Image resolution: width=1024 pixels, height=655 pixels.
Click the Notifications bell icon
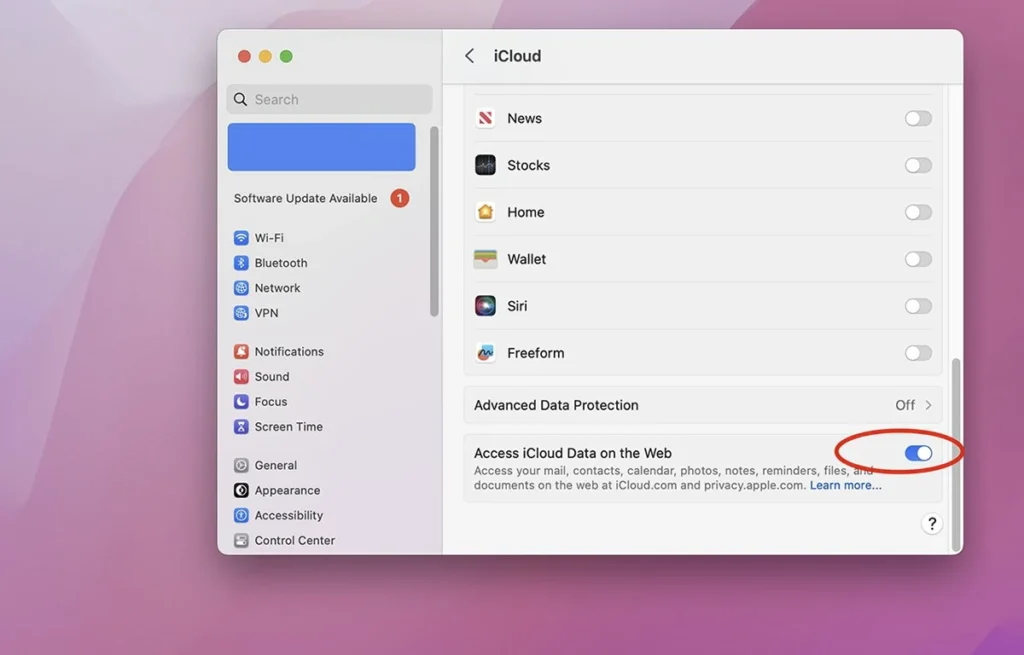point(241,351)
